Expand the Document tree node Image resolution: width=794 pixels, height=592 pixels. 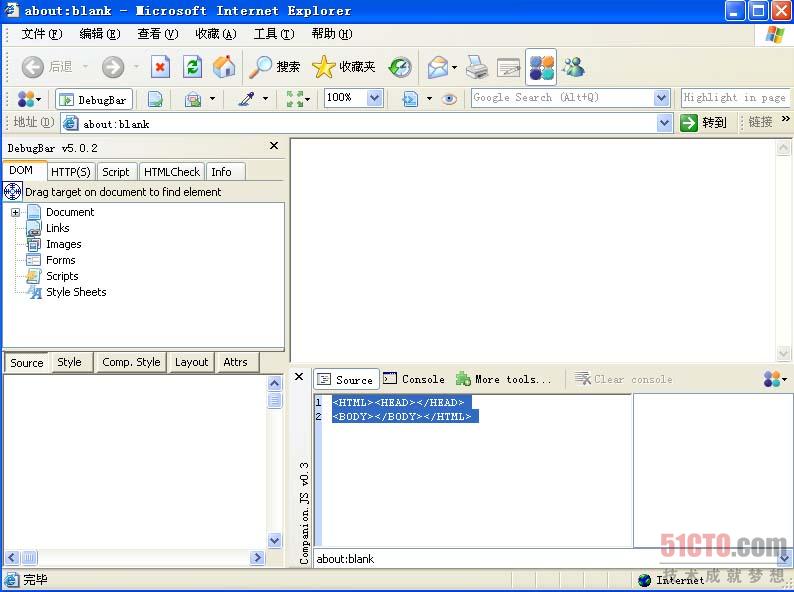pyautogui.click(x=15, y=212)
